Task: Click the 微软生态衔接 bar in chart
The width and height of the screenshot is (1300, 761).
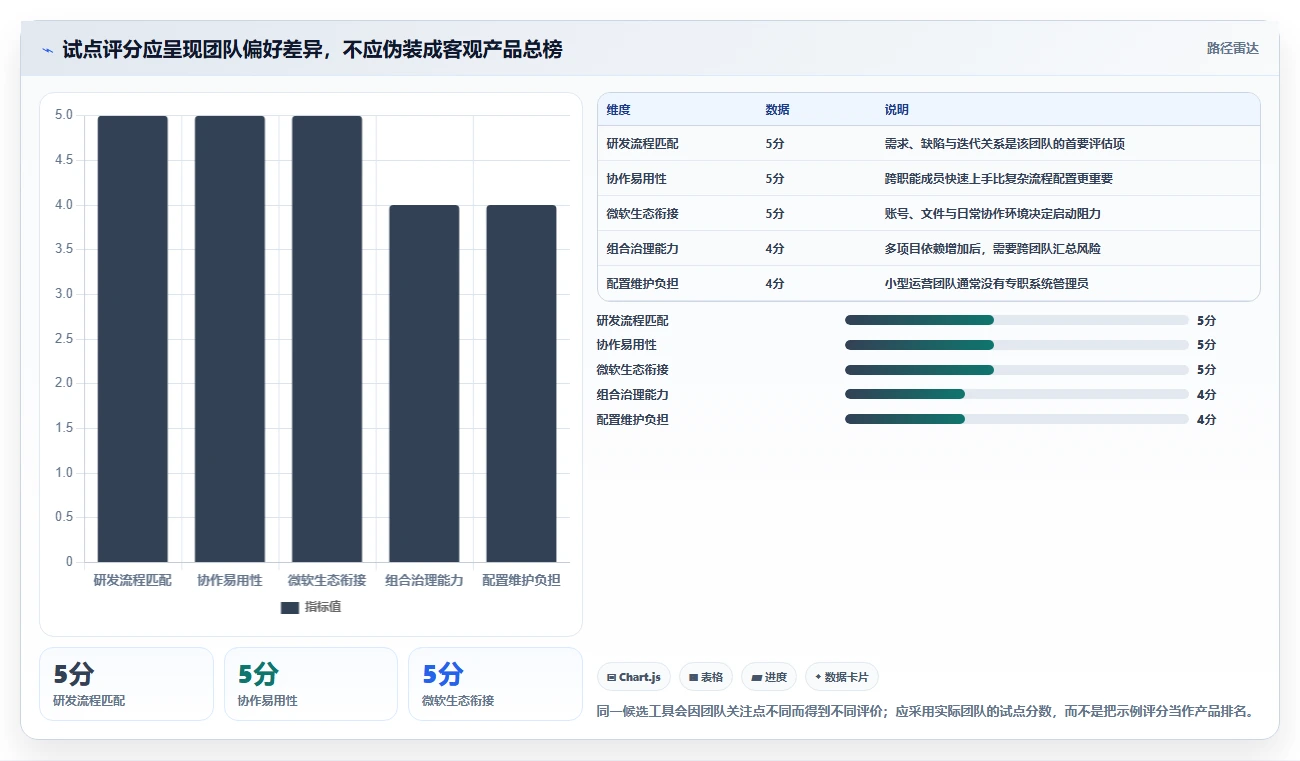Action: (327, 339)
